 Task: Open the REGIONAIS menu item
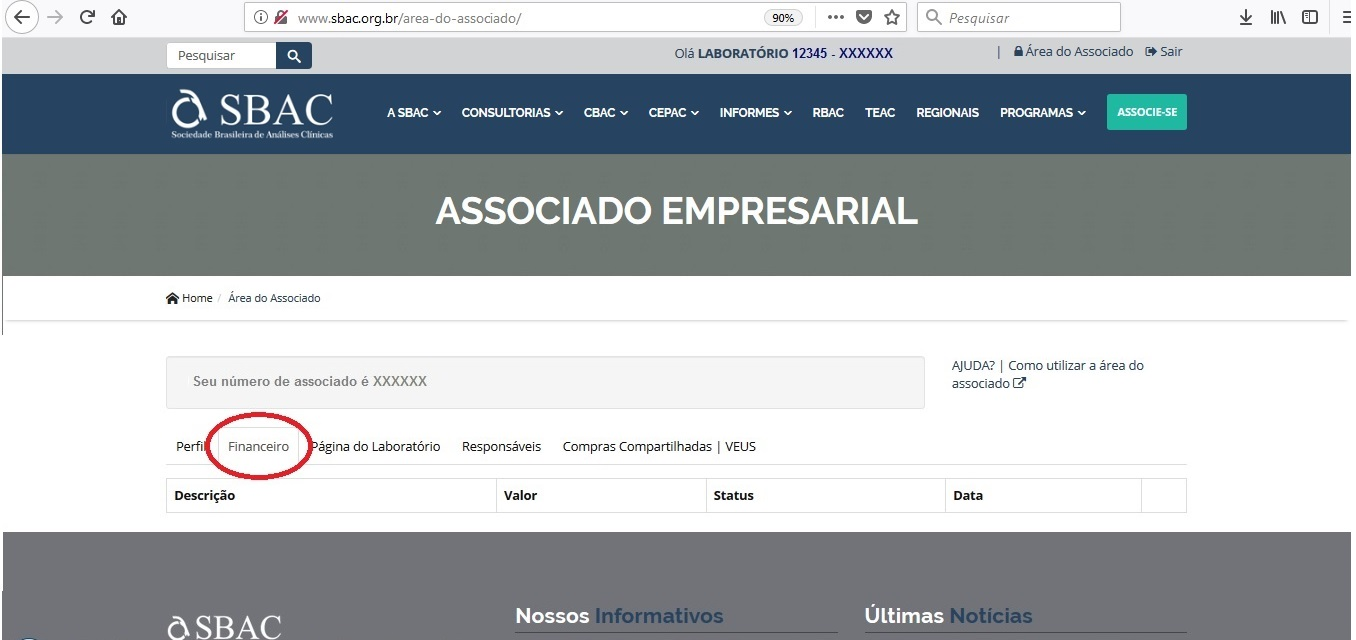tap(947, 113)
